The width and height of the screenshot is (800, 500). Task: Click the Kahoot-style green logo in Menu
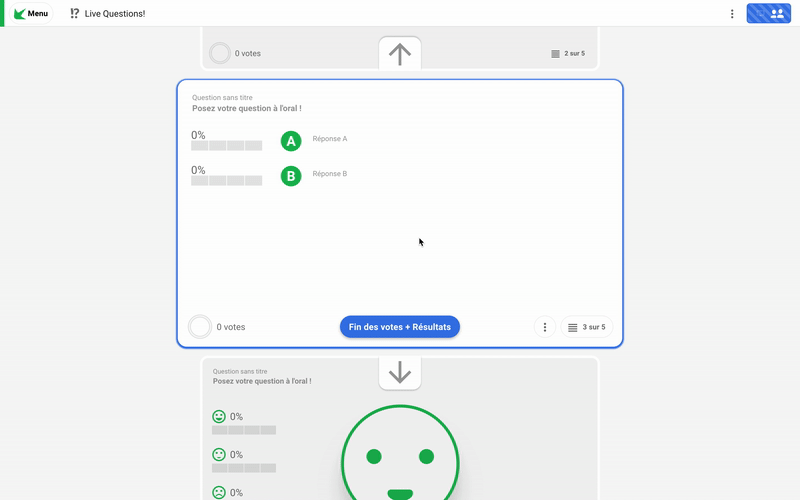click(19, 14)
